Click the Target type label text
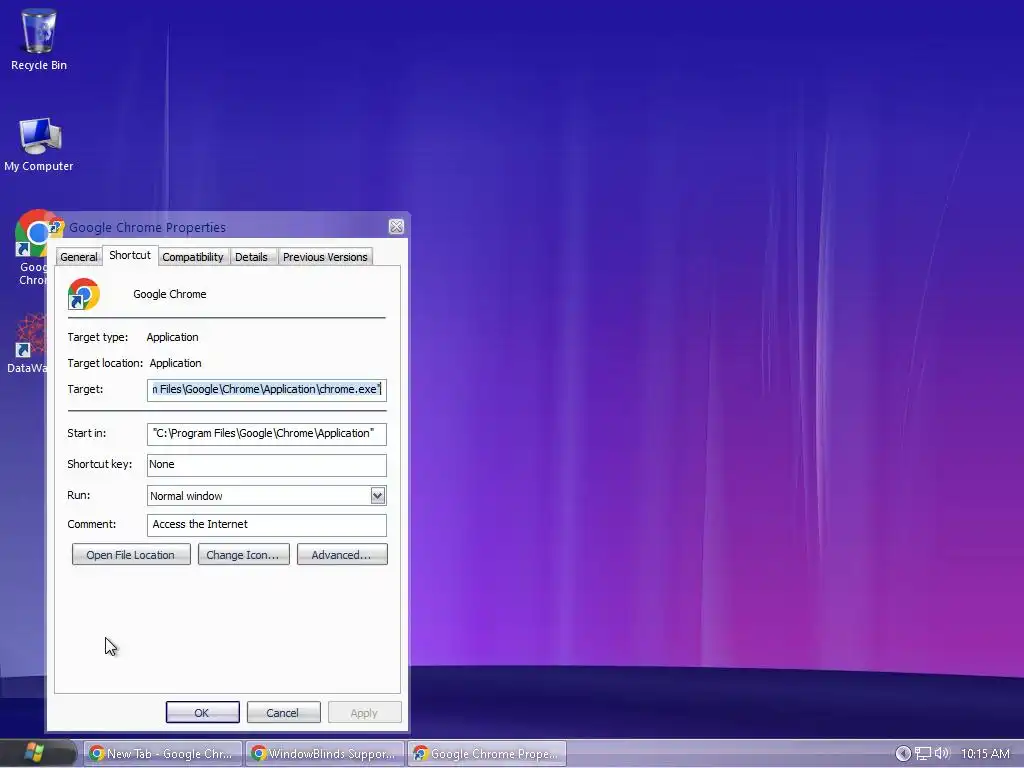 [97, 337]
